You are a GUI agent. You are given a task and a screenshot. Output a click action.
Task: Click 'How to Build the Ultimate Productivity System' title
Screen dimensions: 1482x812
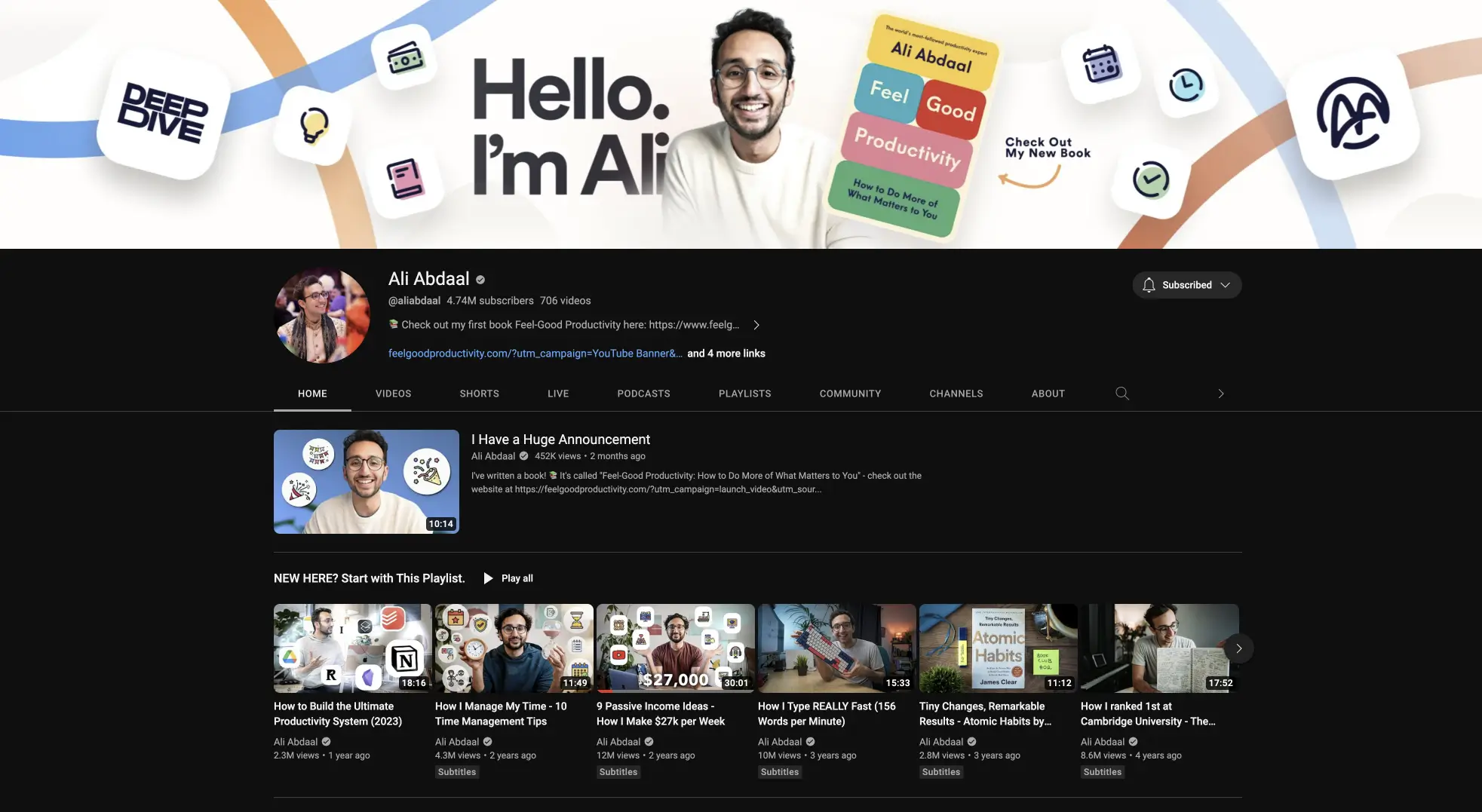coord(338,714)
